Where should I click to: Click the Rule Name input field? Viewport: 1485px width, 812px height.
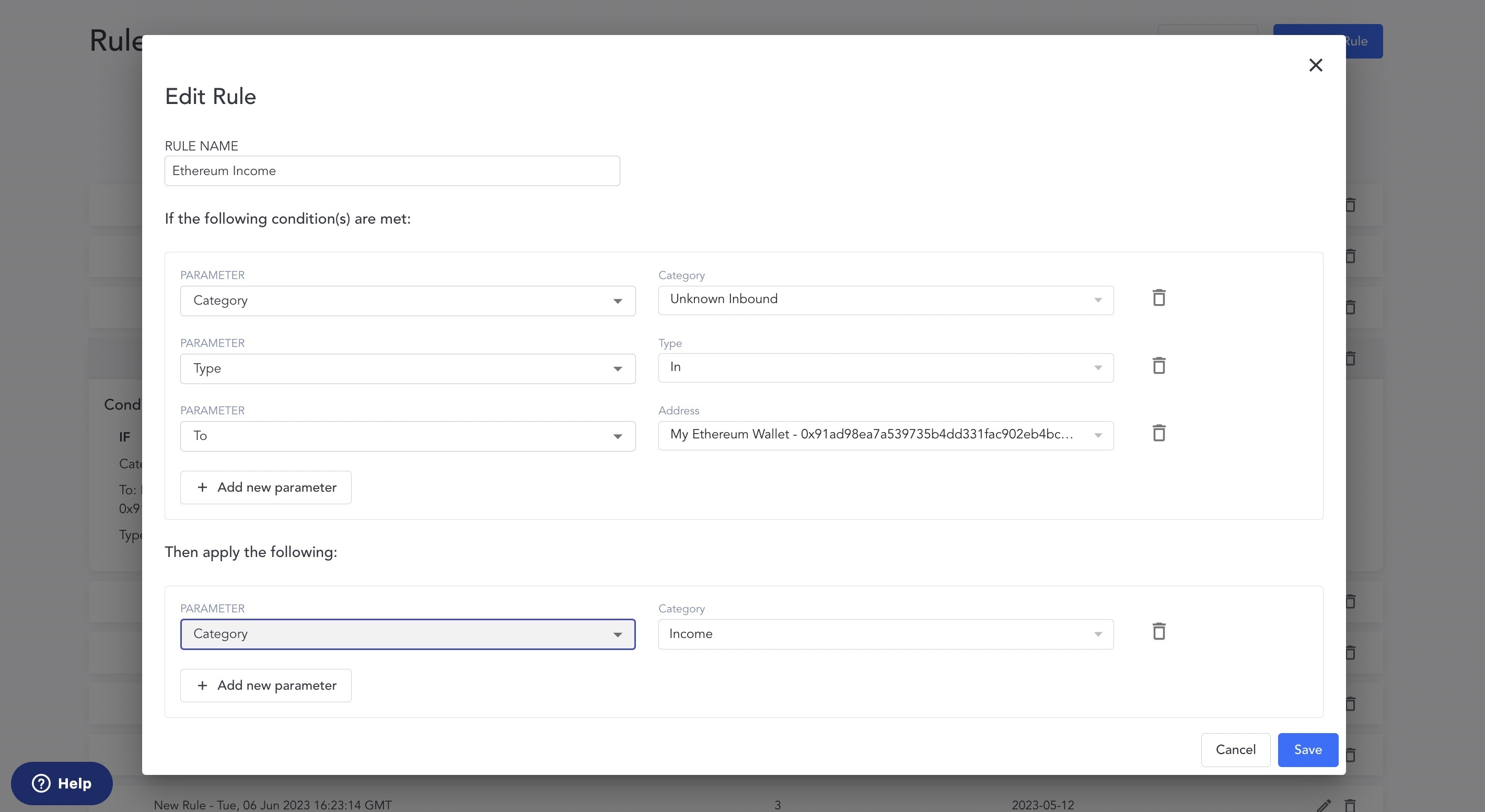click(392, 170)
